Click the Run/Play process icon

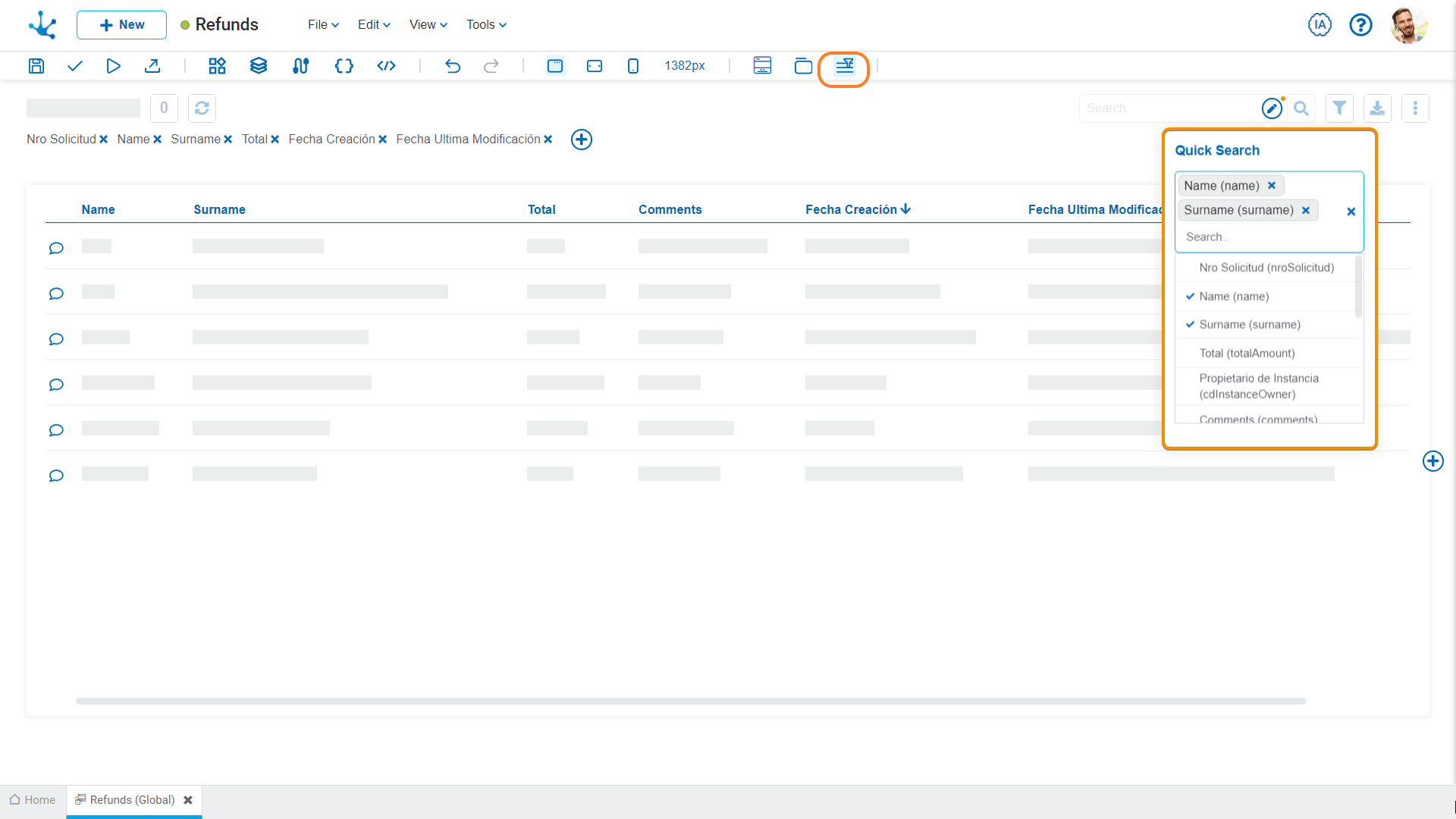[x=113, y=65]
